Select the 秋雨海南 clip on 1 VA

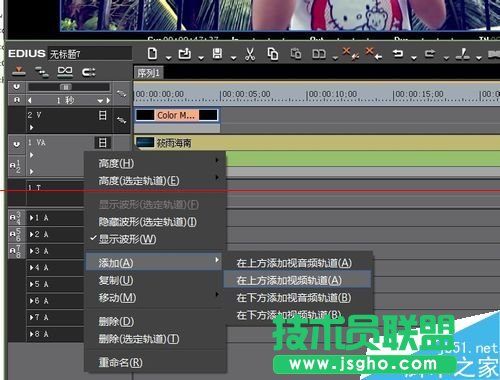coord(317,143)
